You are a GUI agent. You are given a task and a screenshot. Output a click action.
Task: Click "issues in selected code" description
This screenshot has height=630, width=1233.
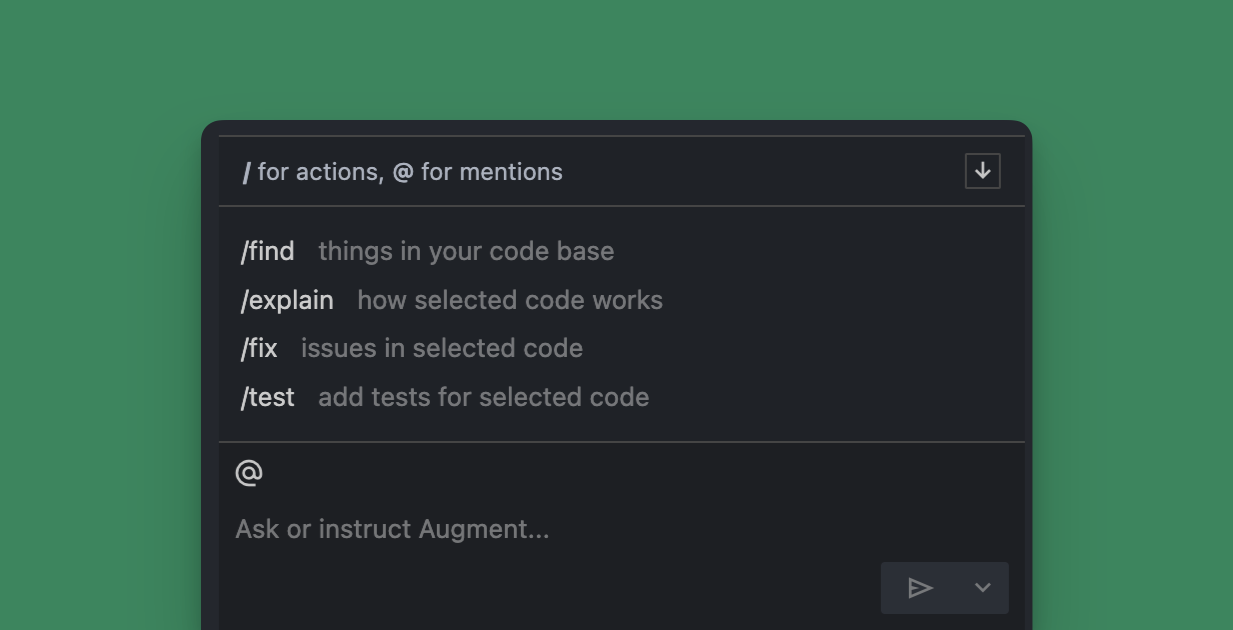[442, 348]
